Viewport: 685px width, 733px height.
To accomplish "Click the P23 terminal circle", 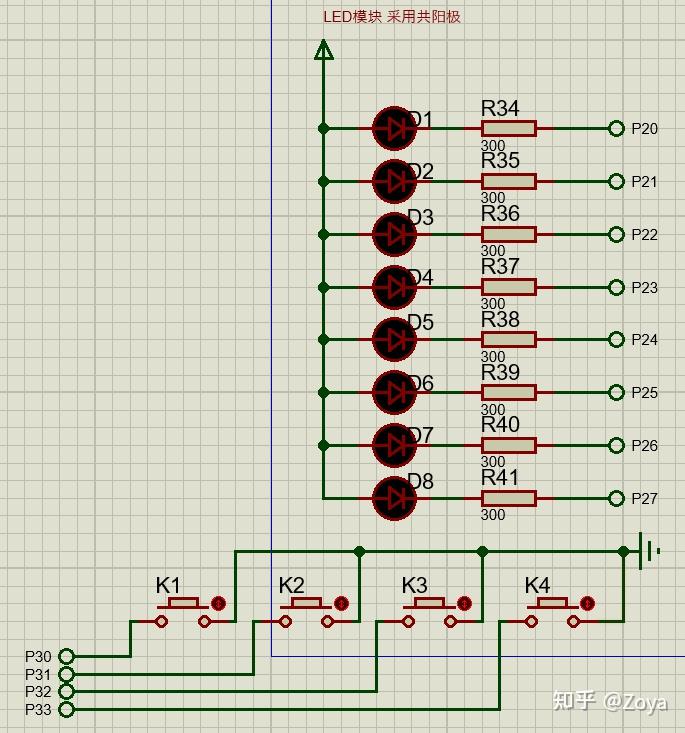I will (x=616, y=287).
